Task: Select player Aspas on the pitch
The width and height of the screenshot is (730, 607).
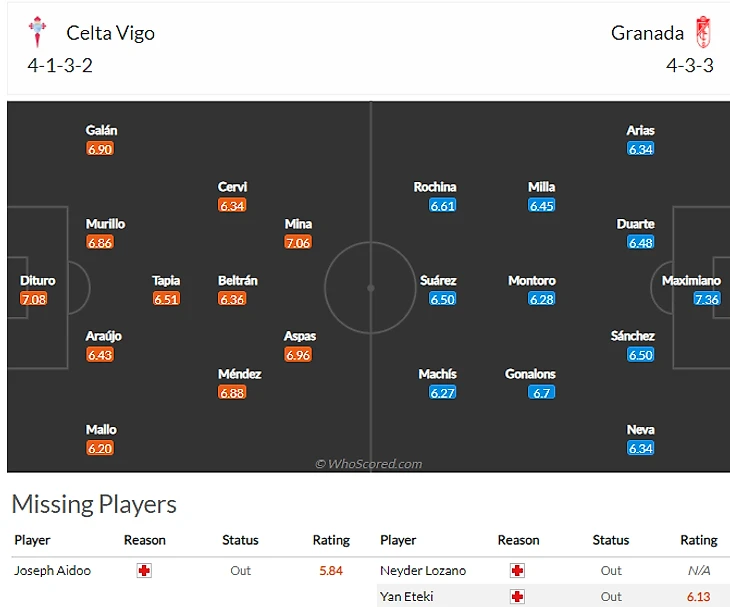Action: click(300, 337)
